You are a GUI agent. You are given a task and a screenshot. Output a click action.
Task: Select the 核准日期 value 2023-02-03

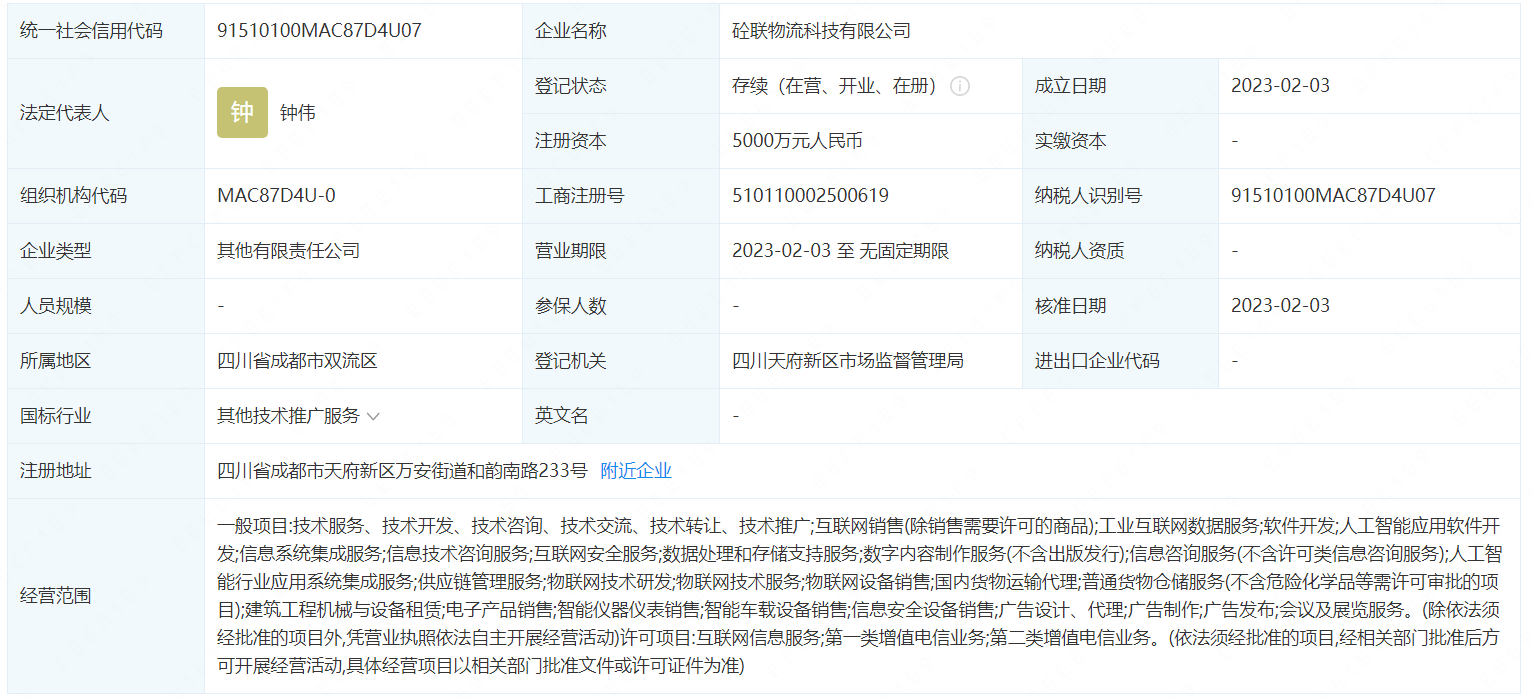pos(1281,306)
